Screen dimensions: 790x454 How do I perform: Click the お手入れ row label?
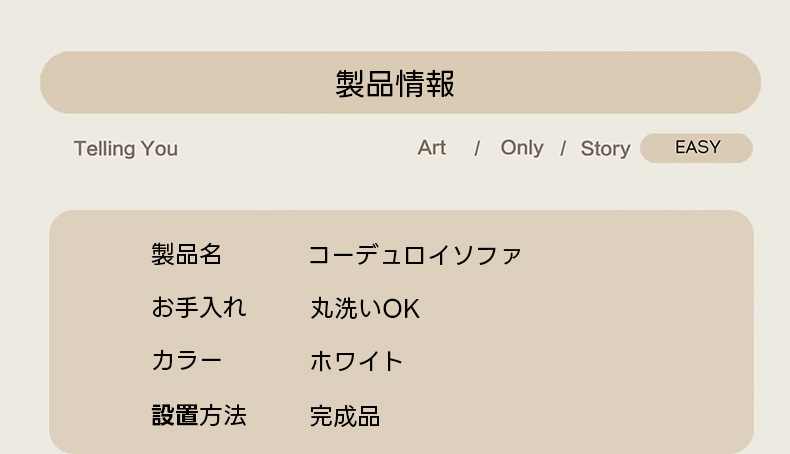click(x=198, y=308)
